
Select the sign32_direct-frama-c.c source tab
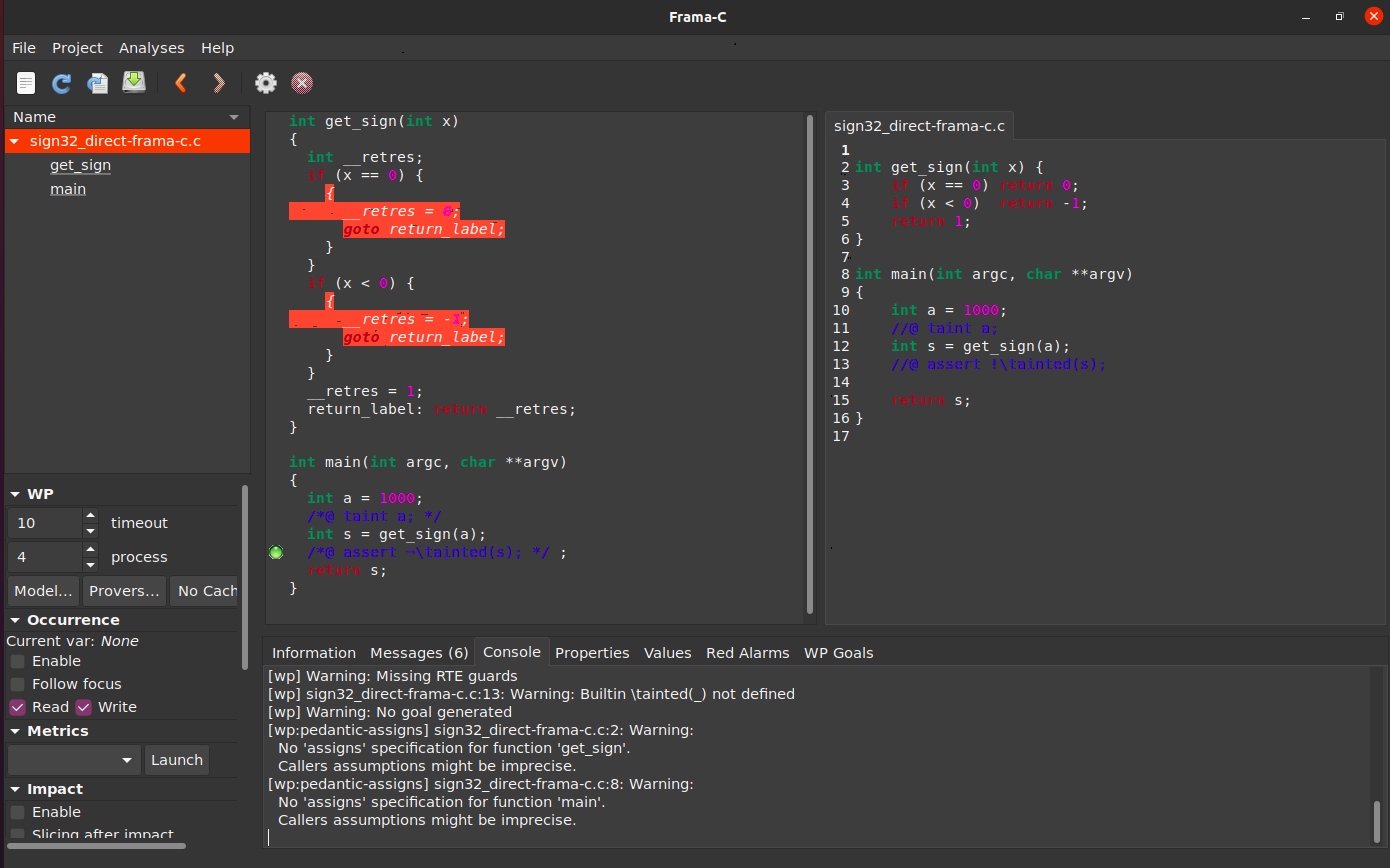click(919, 126)
